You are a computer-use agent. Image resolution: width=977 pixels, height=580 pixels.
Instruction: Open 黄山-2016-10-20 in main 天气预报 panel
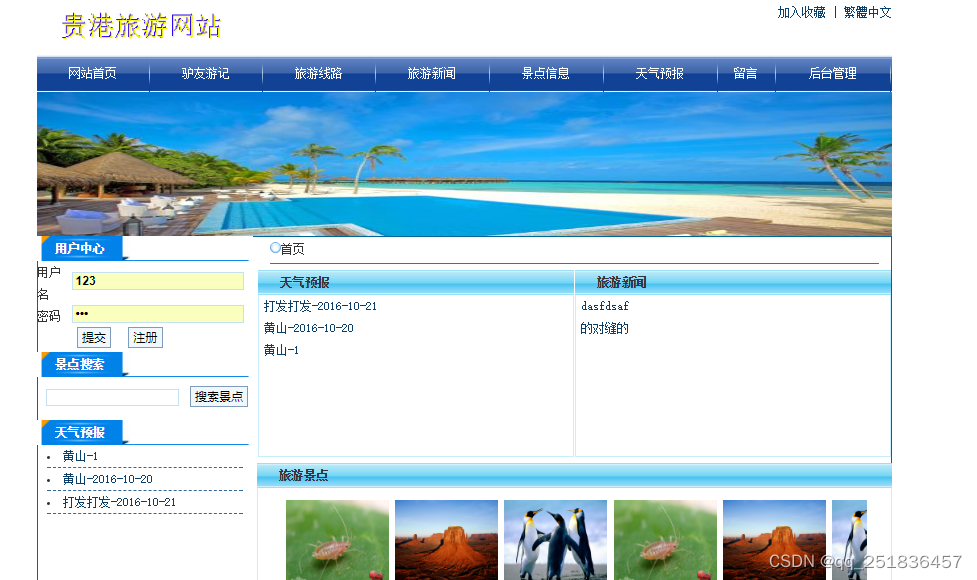(308, 328)
